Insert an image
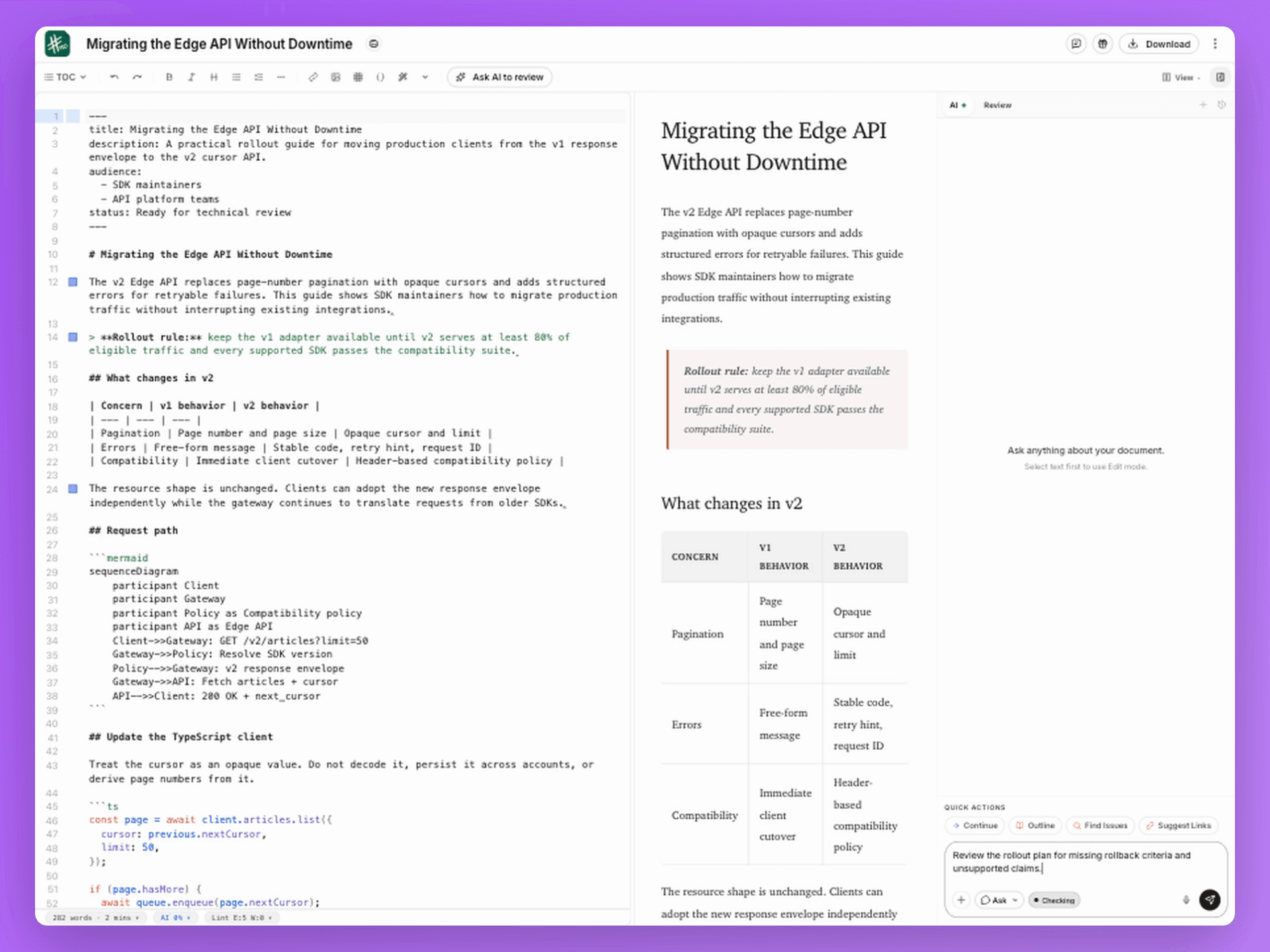 tap(335, 77)
